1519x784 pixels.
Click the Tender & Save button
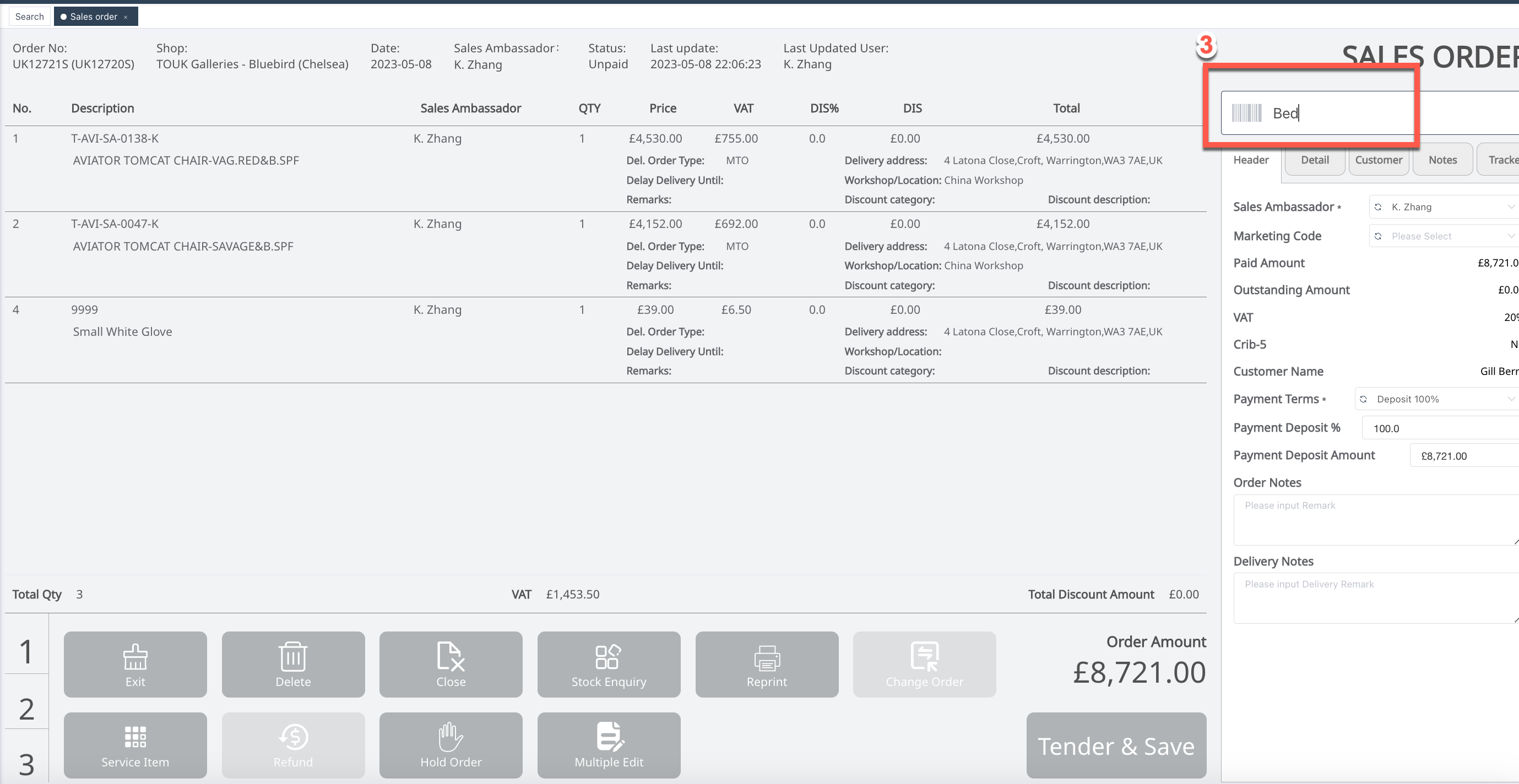point(1116,745)
